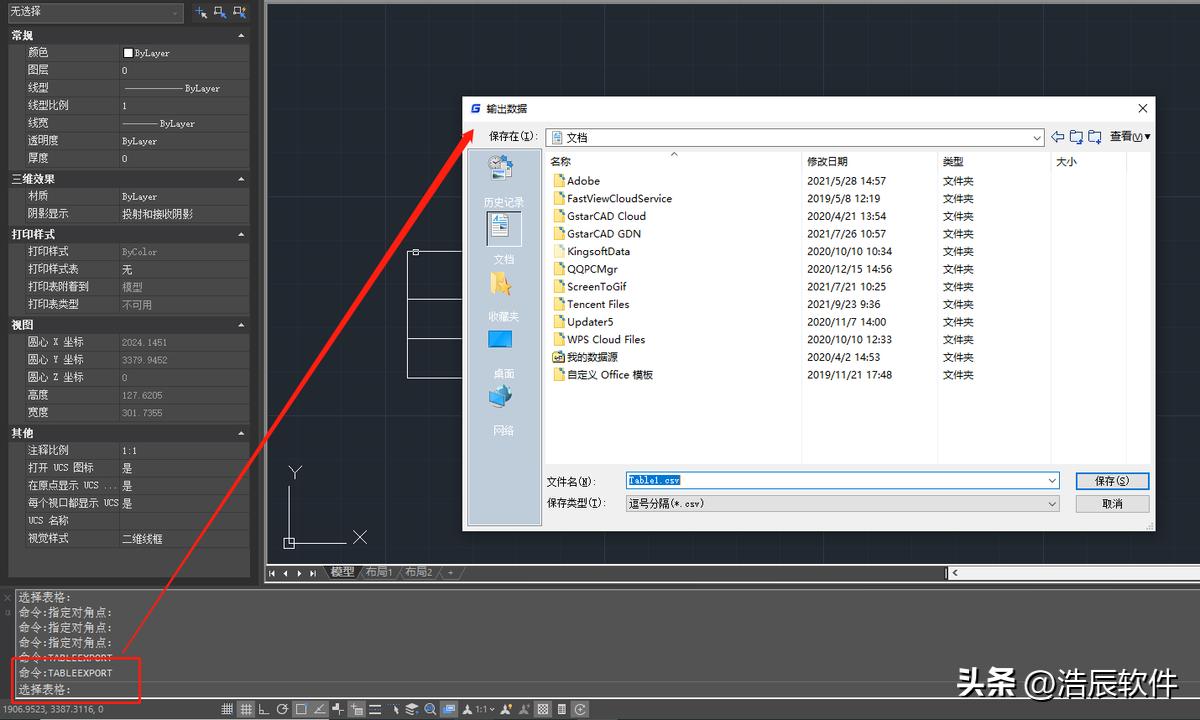Toggle orthogonal mode in the status bar
Screen dimensions: 1200x720
click(263, 709)
